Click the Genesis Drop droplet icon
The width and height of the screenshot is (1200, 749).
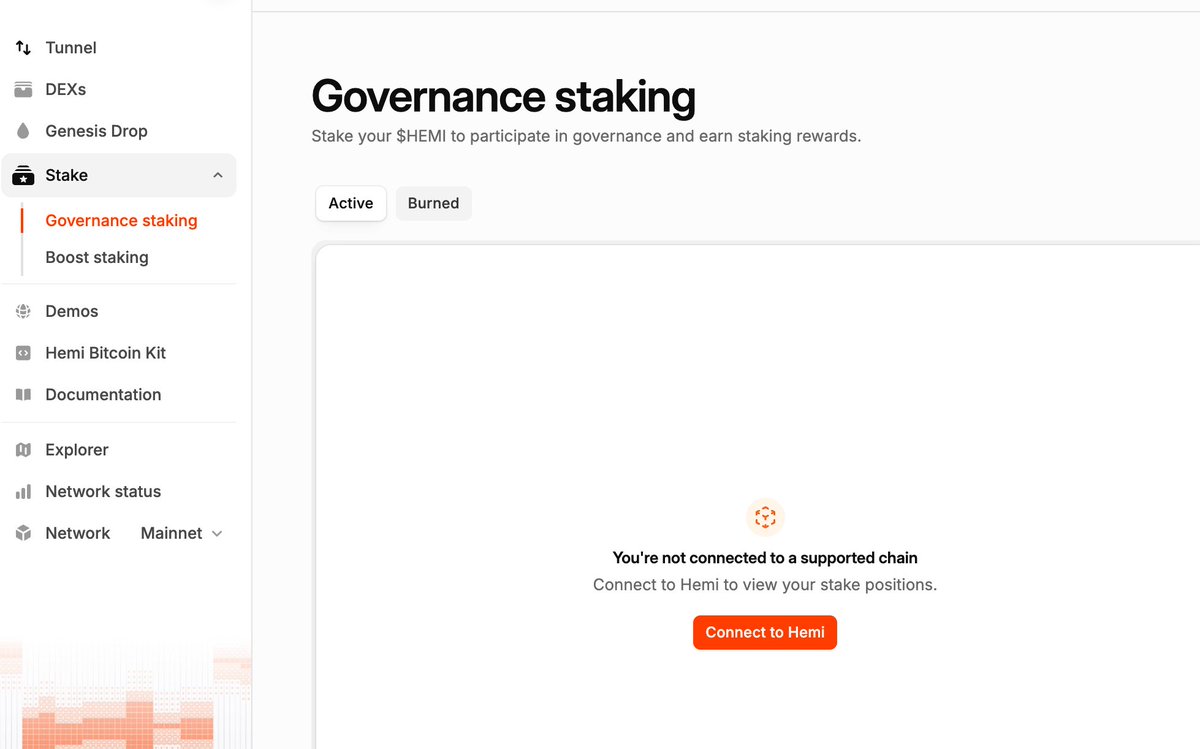23,131
